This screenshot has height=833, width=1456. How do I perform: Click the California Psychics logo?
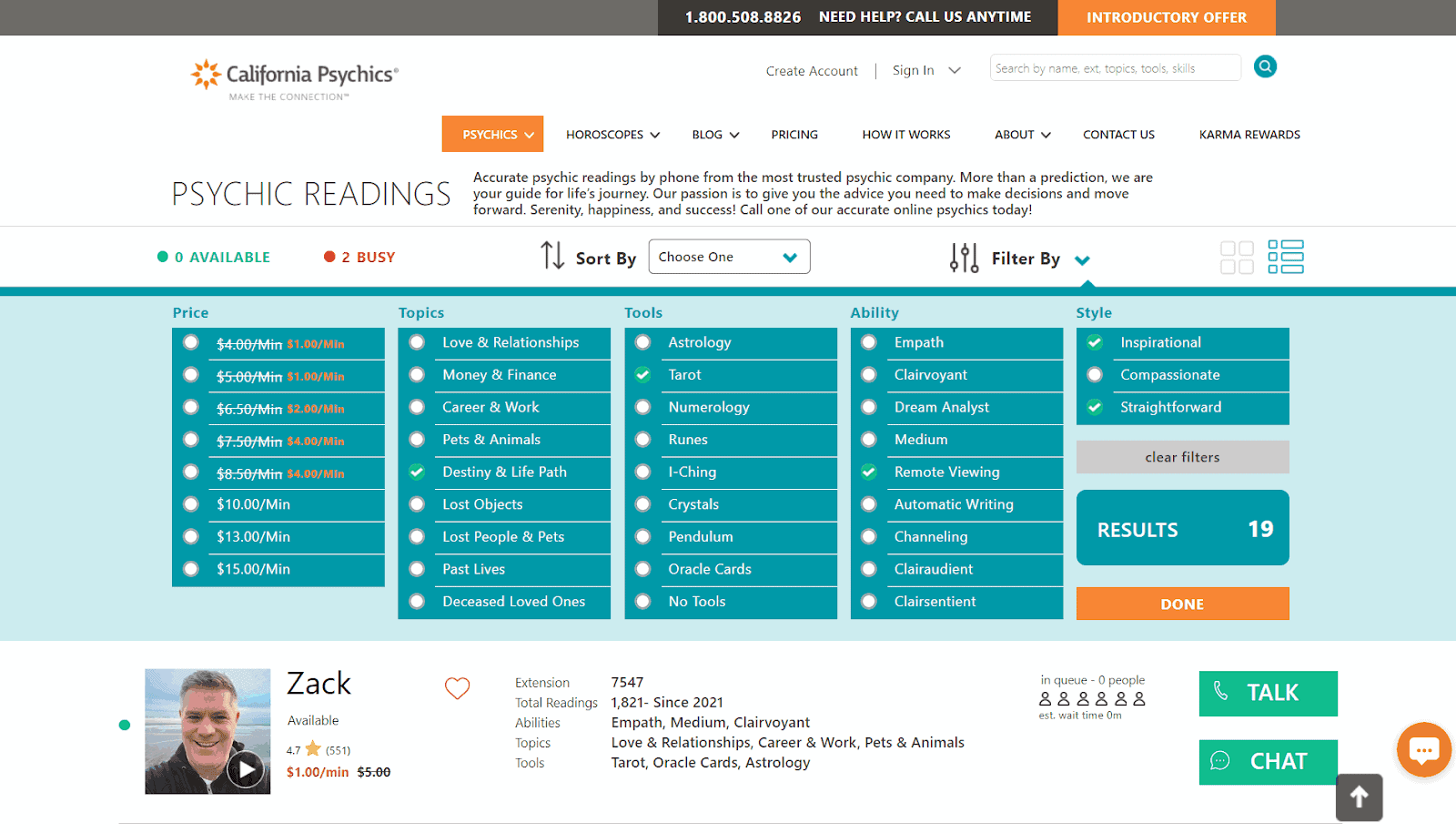click(294, 79)
